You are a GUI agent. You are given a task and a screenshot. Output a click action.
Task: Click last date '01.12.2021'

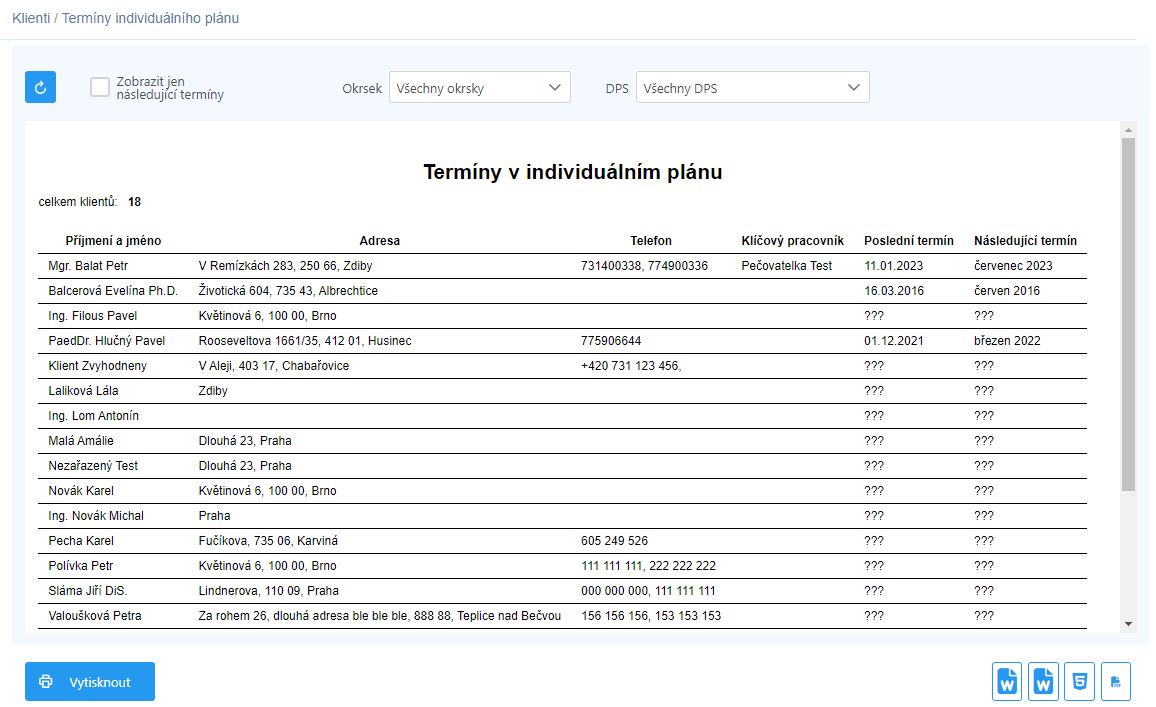click(894, 341)
